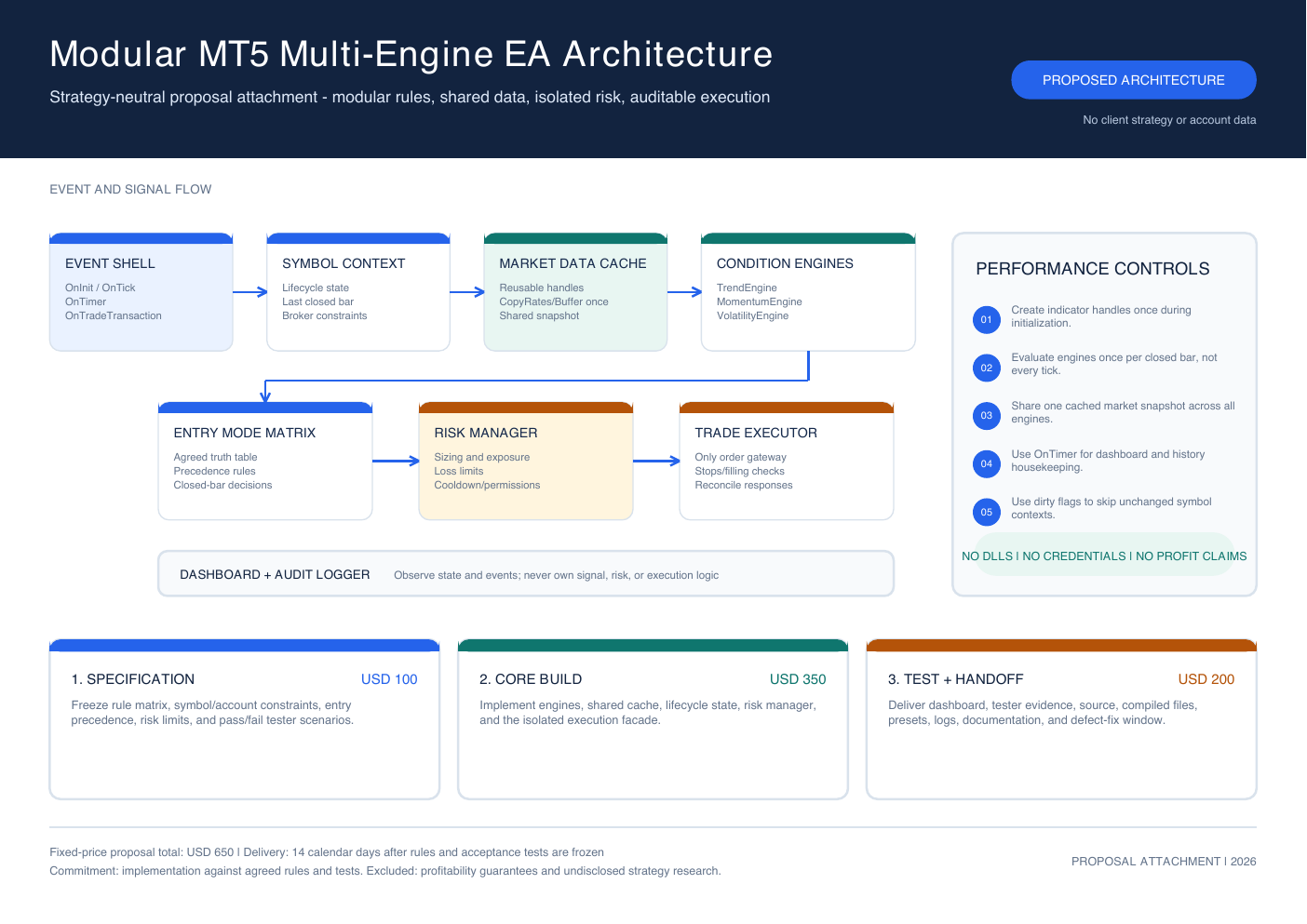Click the 'Modular MT5 Multi-Engine EA Architecture' title
The width and height of the screenshot is (1307, 924).
point(411,54)
